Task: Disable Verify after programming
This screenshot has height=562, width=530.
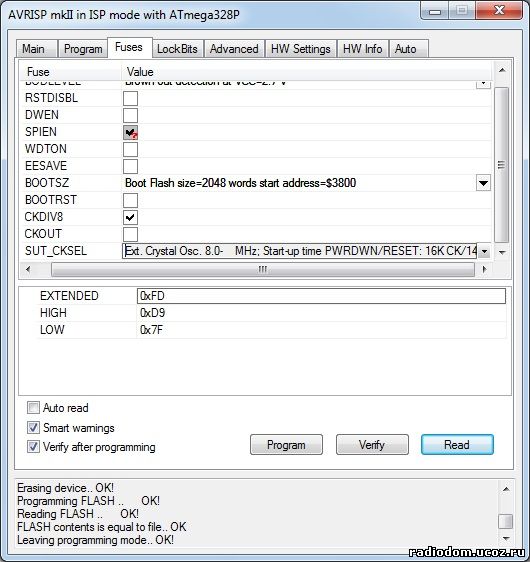Action: tap(33, 447)
